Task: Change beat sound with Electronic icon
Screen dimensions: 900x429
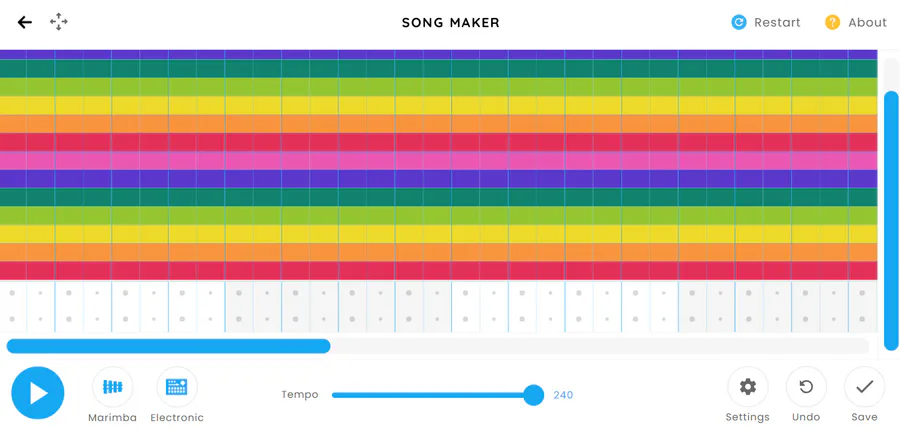Action: click(177, 387)
